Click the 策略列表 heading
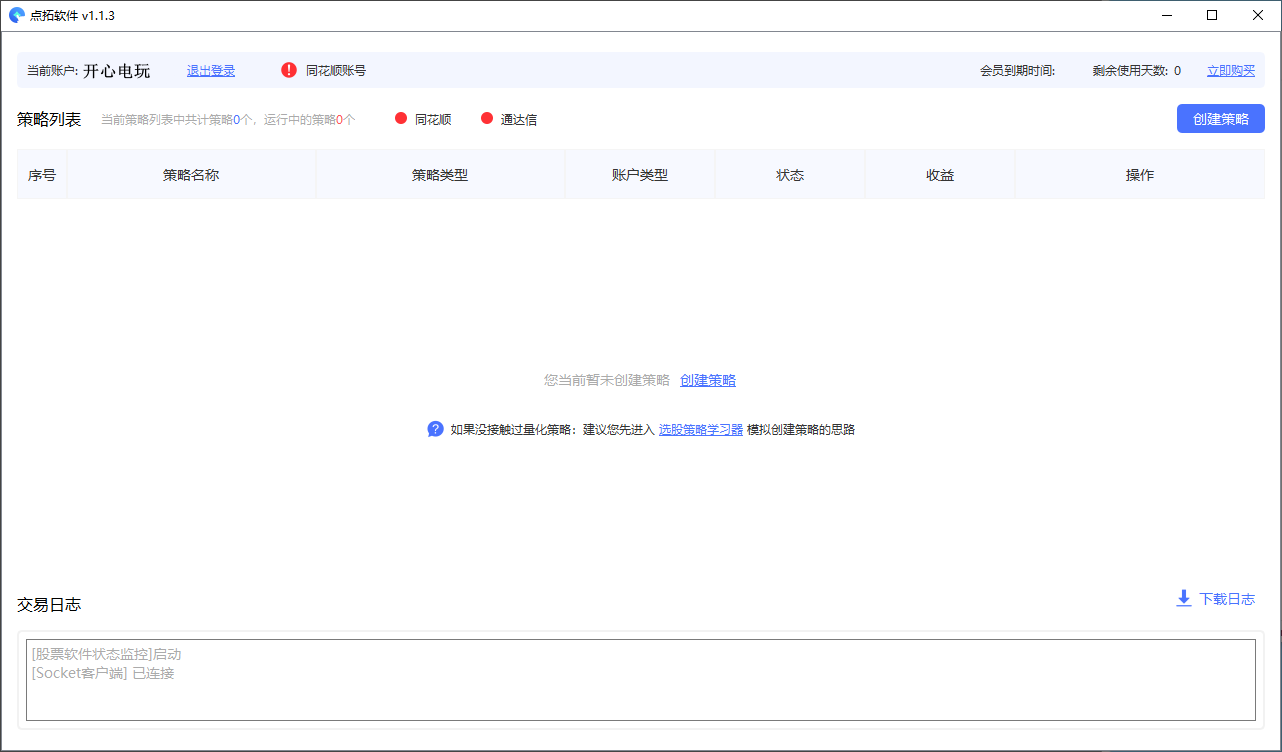 [49, 119]
